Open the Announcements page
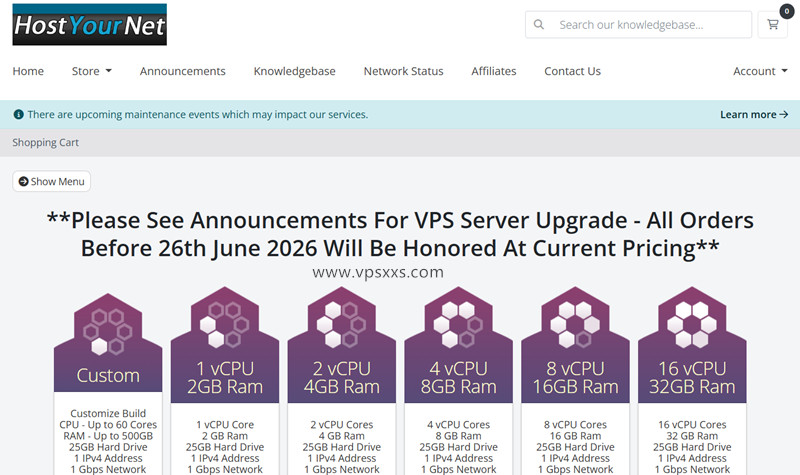Screen dimensions: 800x475 tap(183, 71)
